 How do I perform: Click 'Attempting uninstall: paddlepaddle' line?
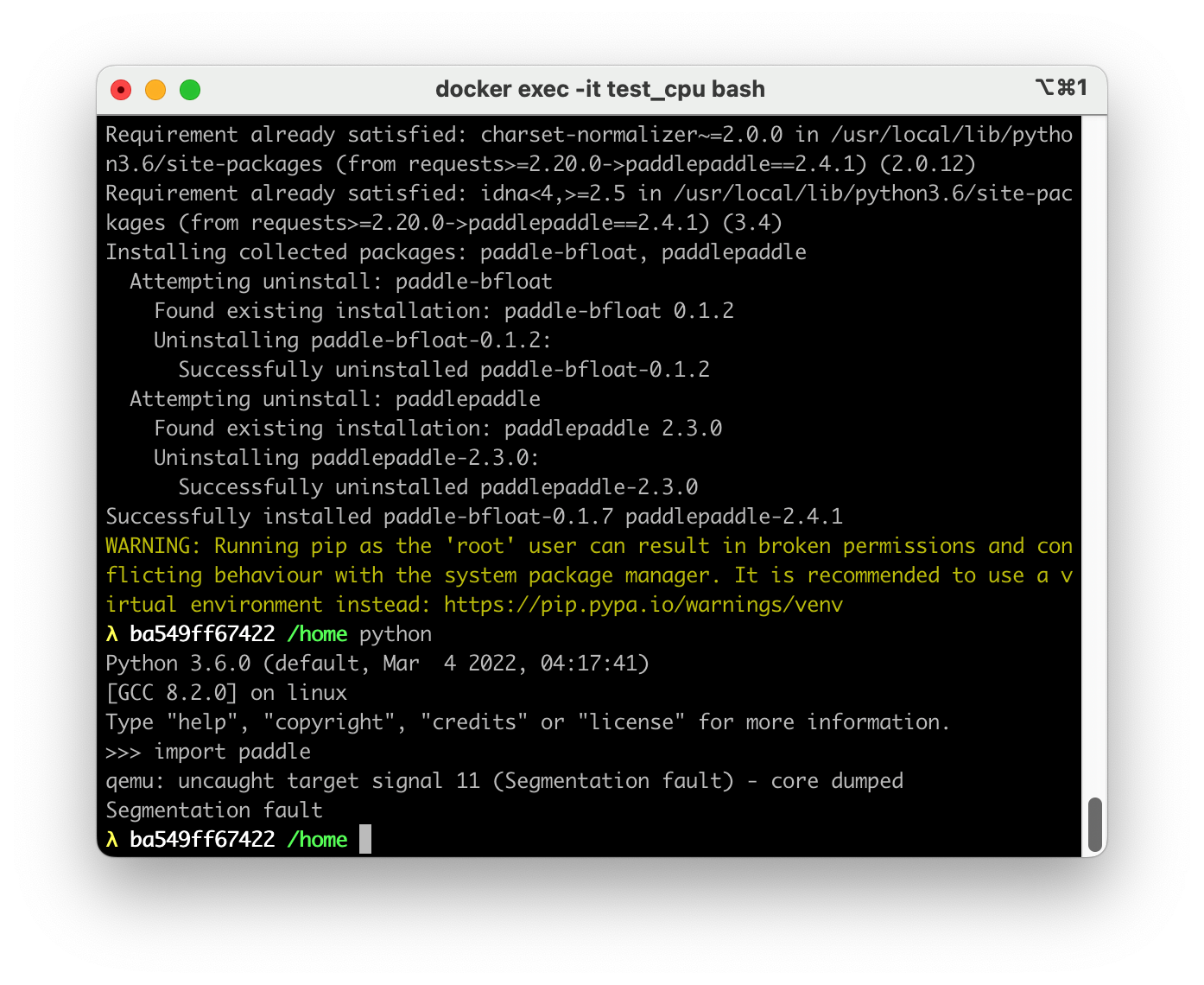click(x=335, y=399)
